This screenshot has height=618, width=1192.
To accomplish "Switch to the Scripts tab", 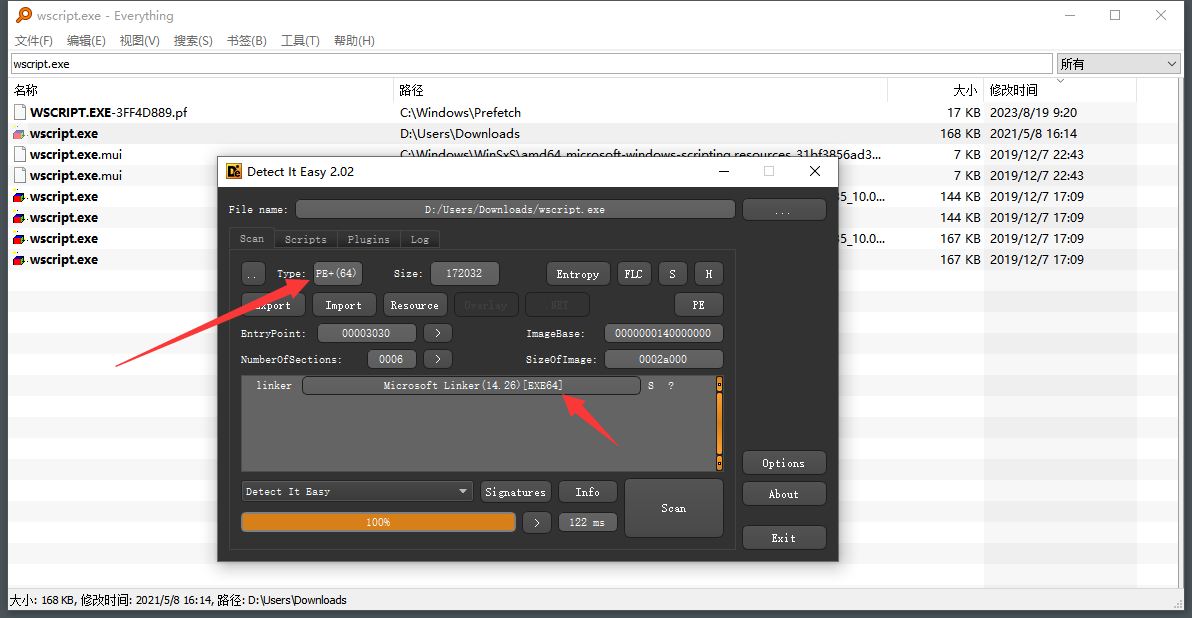I will [305, 239].
